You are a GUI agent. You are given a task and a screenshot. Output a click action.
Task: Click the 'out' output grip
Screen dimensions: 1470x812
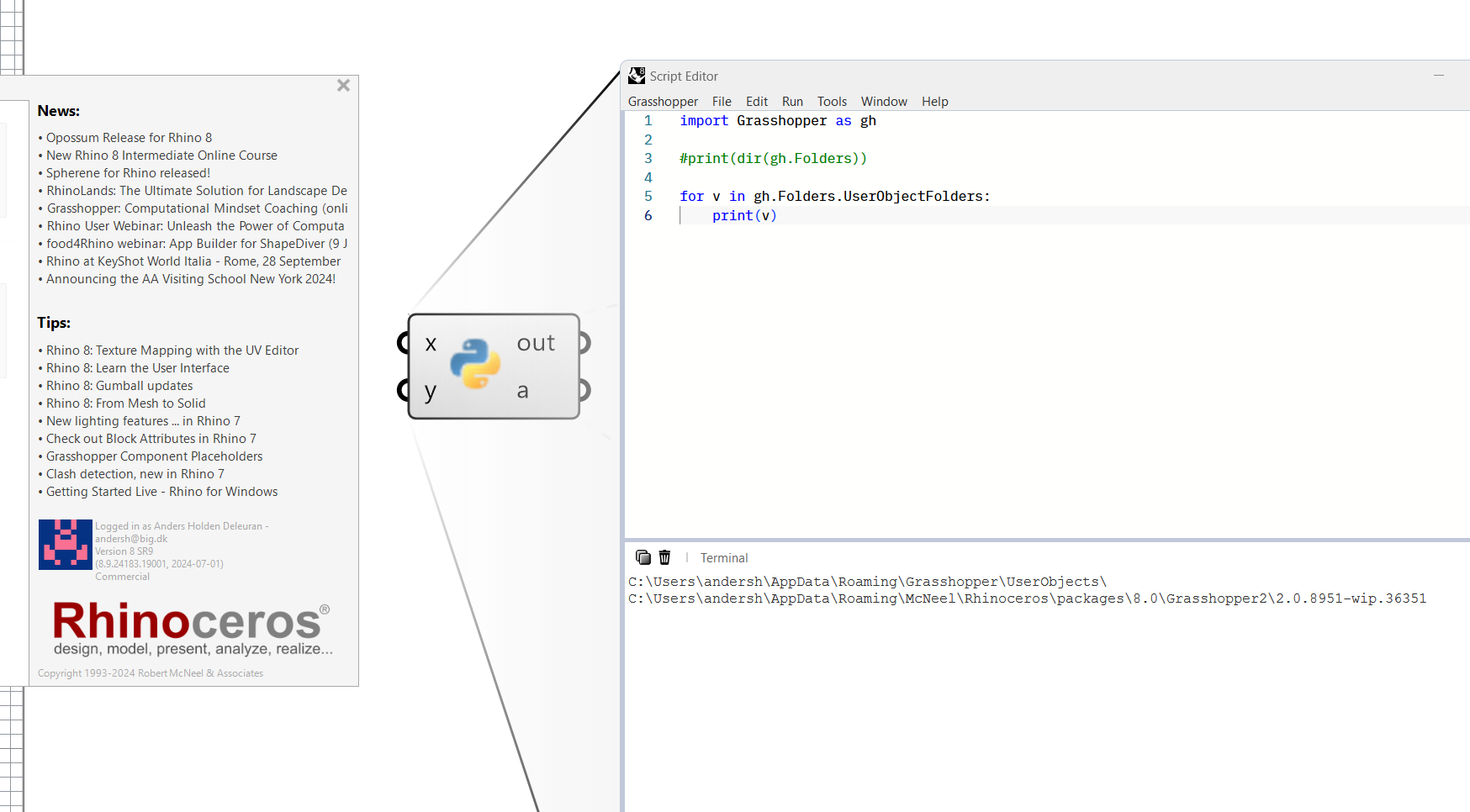click(584, 342)
